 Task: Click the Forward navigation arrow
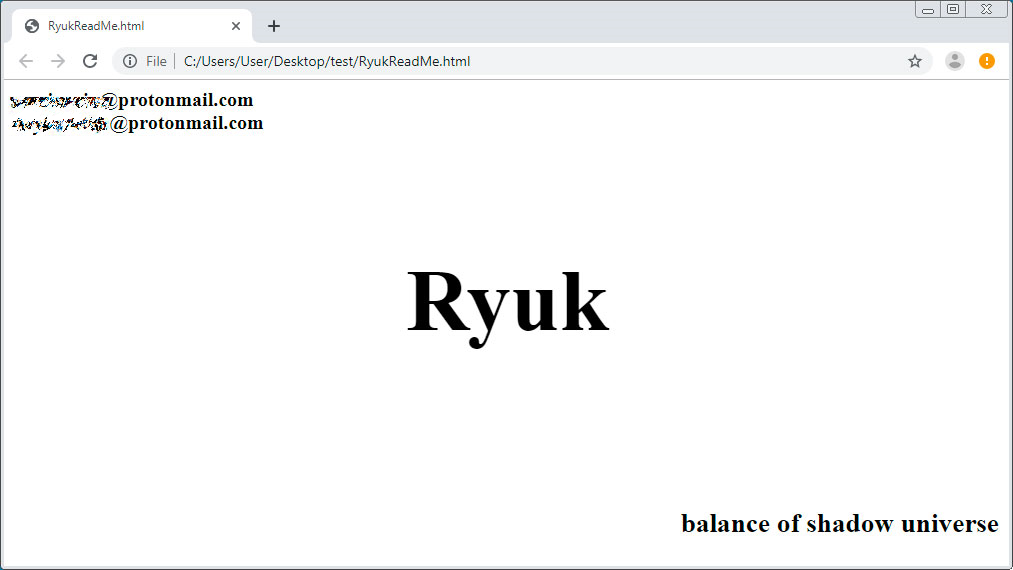tap(58, 61)
